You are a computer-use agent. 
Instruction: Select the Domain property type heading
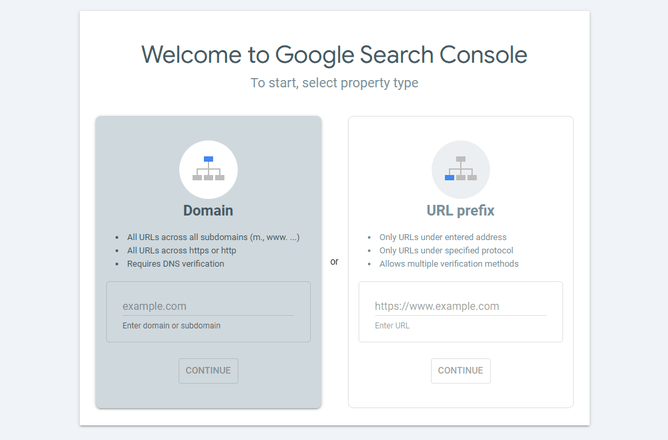point(208,211)
